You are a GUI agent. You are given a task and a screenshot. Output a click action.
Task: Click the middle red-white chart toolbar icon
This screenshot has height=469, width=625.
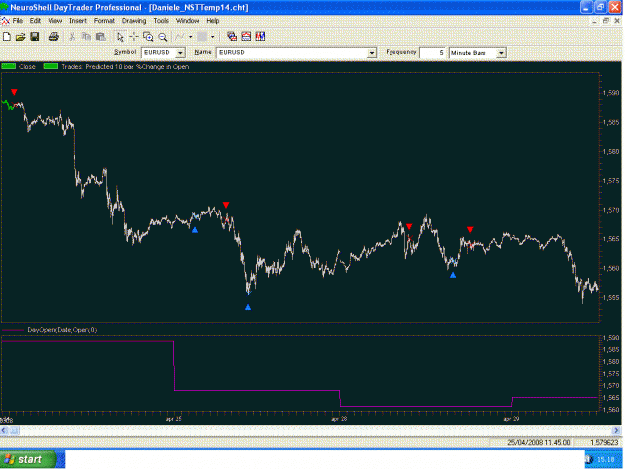[x=246, y=37]
